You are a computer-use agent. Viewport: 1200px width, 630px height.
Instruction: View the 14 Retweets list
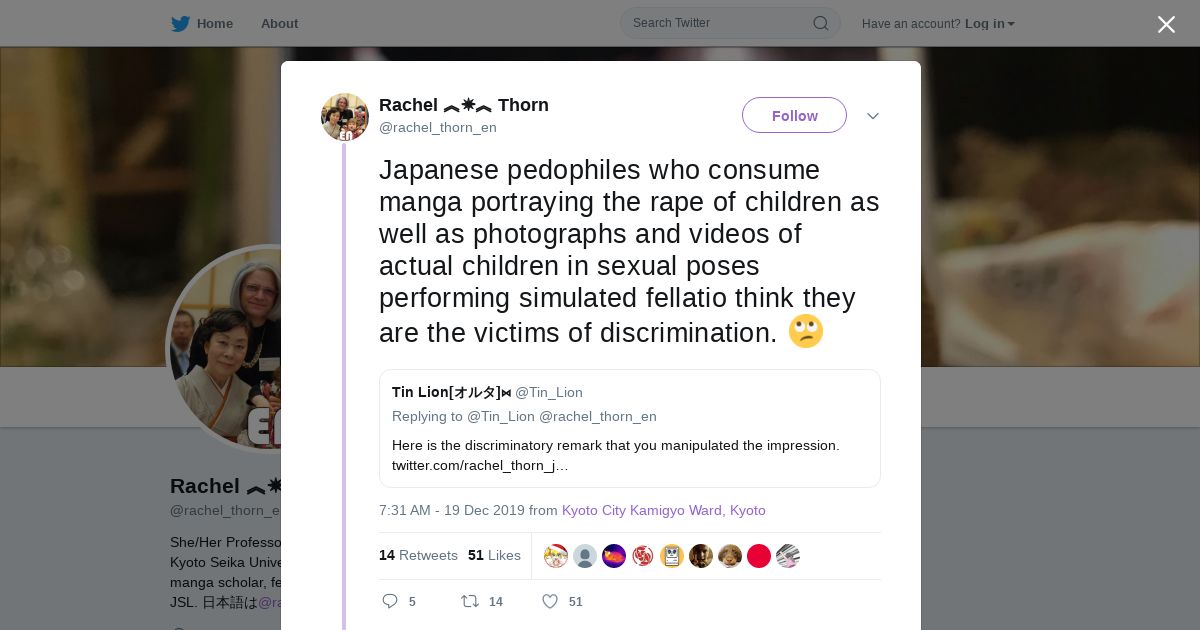[418, 555]
